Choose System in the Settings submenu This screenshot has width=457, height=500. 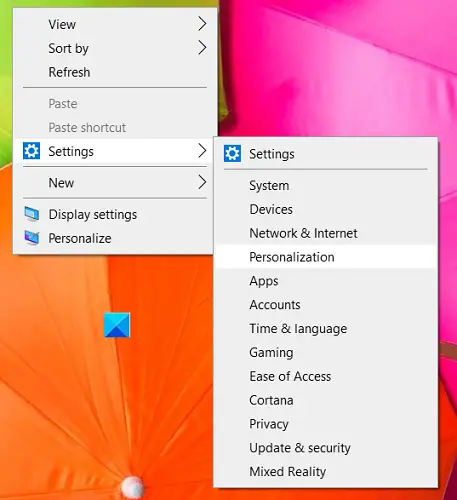[x=325, y=185]
